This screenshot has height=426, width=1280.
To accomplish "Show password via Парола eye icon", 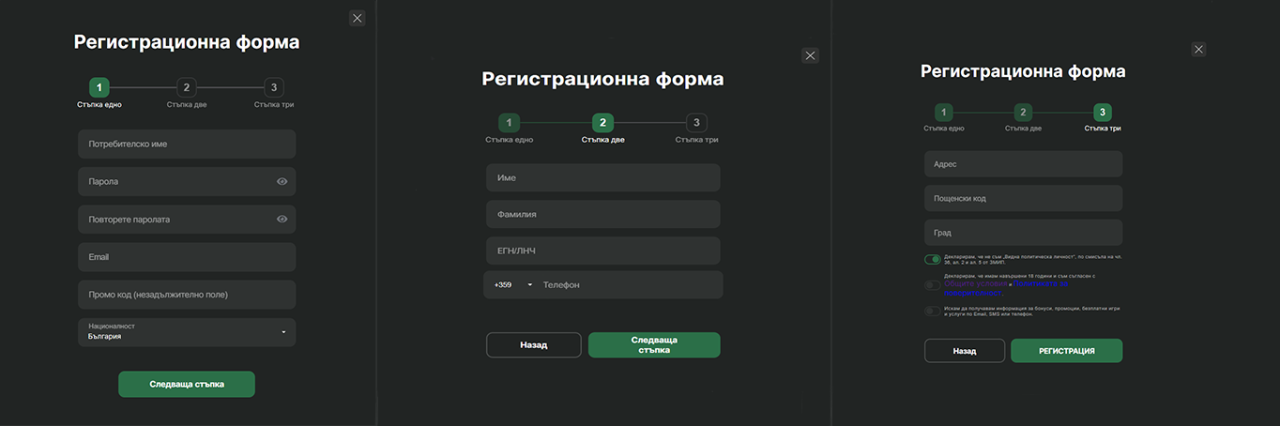I will pos(282,182).
